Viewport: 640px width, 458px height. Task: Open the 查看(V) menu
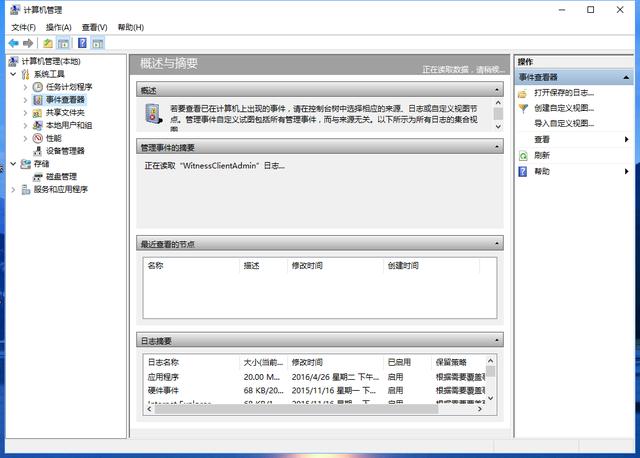click(x=95, y=27)
